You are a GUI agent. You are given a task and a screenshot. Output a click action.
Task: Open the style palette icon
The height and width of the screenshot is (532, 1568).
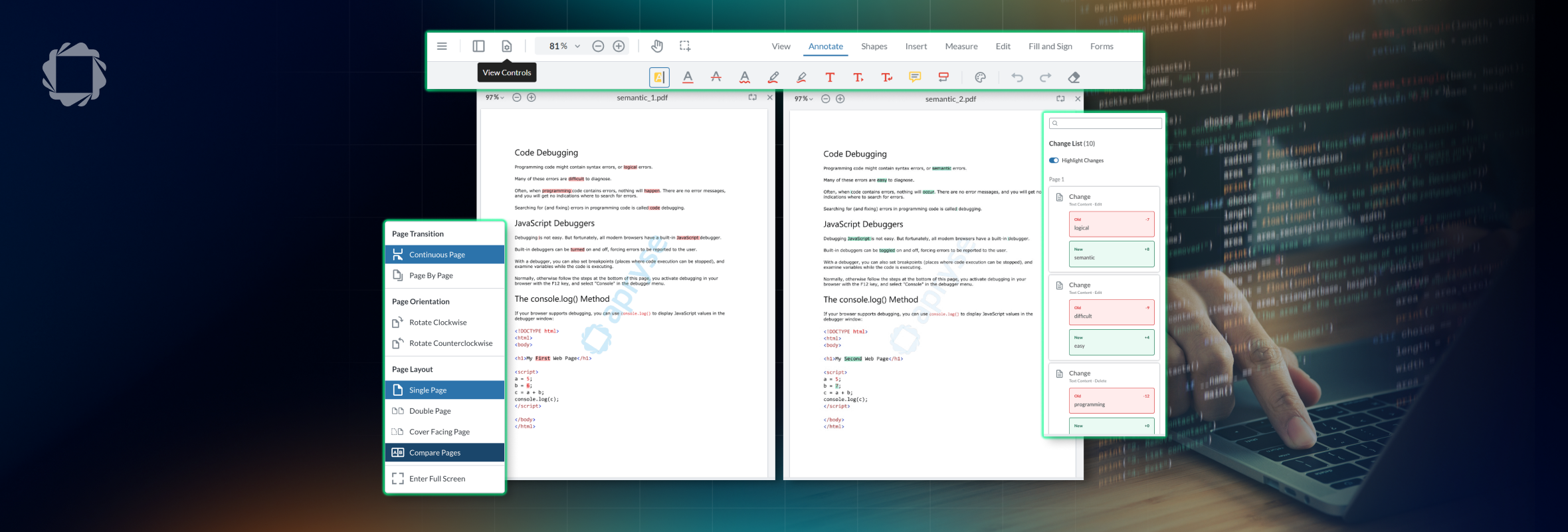coord(980,77)
